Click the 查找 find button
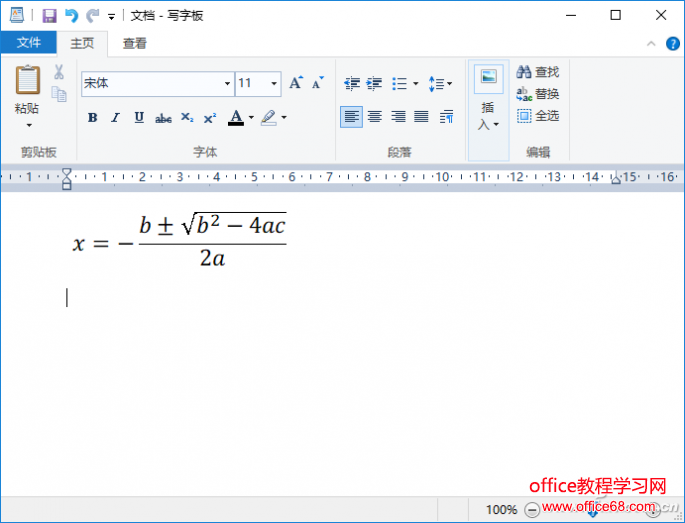Screen dimensions: 685x523 (x=538, y=72)
